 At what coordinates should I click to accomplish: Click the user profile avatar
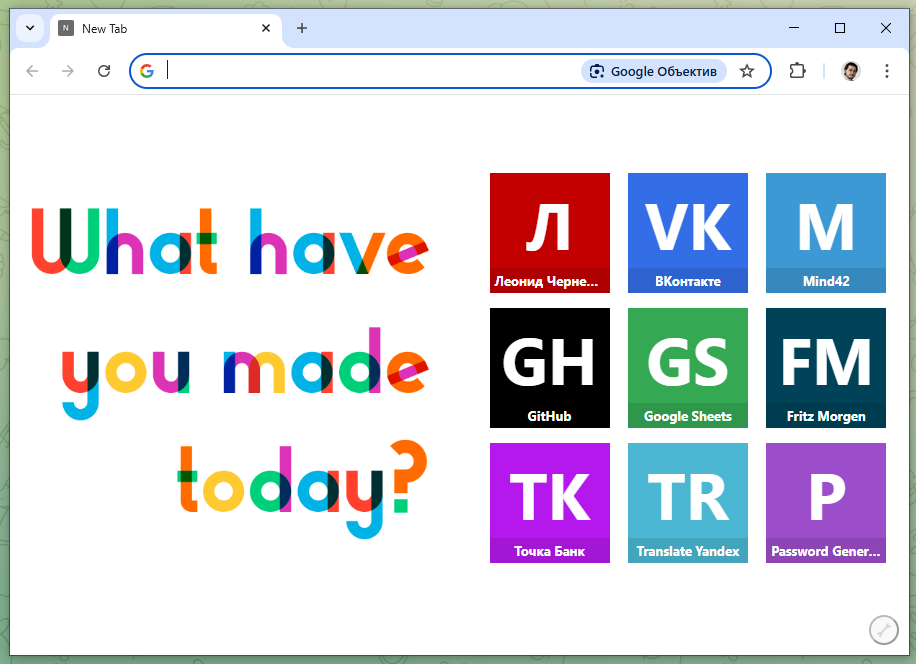850,71
